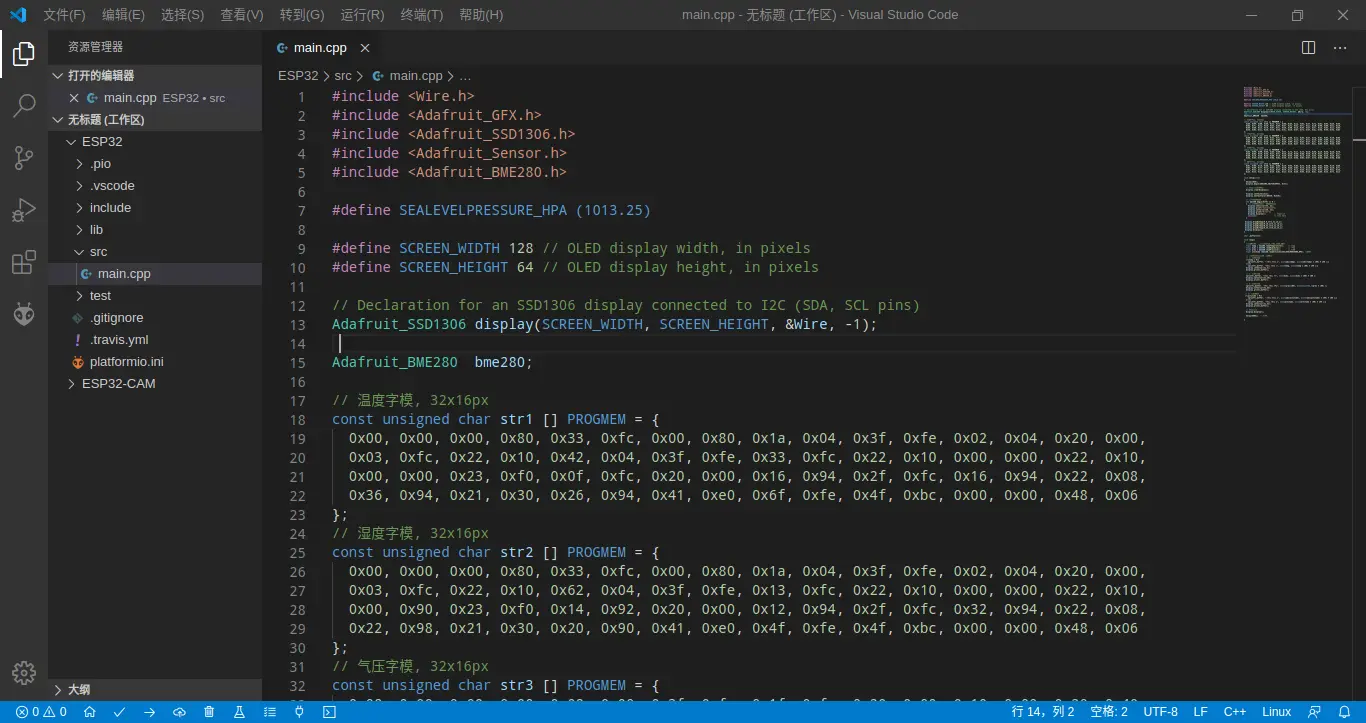Image resolution: width=1366 pixels, height=723 pixels.
Task: Collapse the untitled workspace section
Action: pyautogui.click(x=155, y=120)
